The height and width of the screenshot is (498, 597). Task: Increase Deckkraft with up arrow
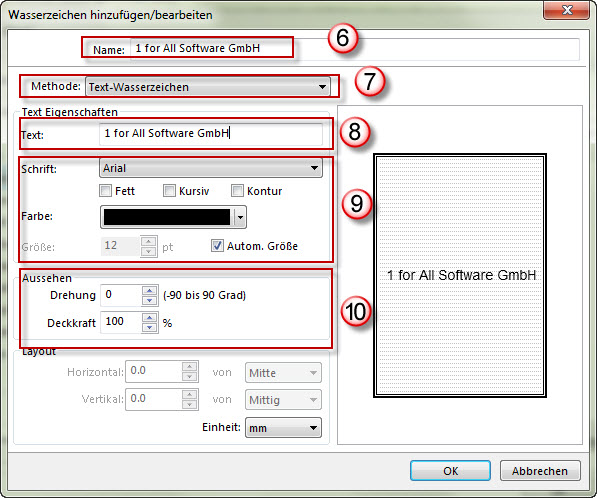[x=150, y=318]
